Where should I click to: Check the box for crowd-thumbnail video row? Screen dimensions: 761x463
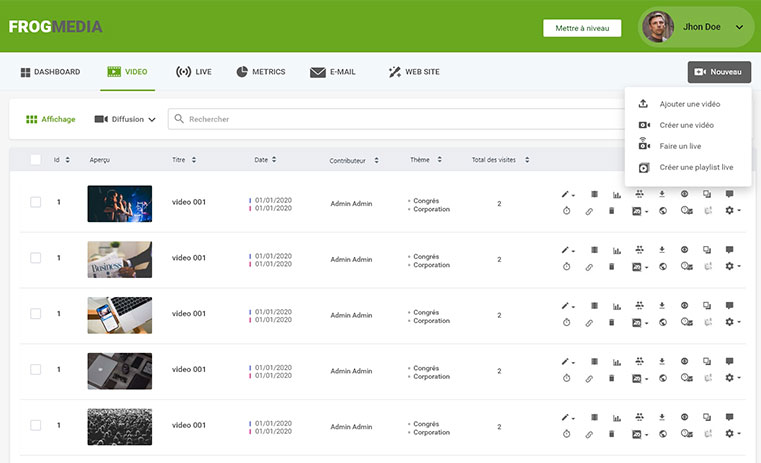point(35,425)
